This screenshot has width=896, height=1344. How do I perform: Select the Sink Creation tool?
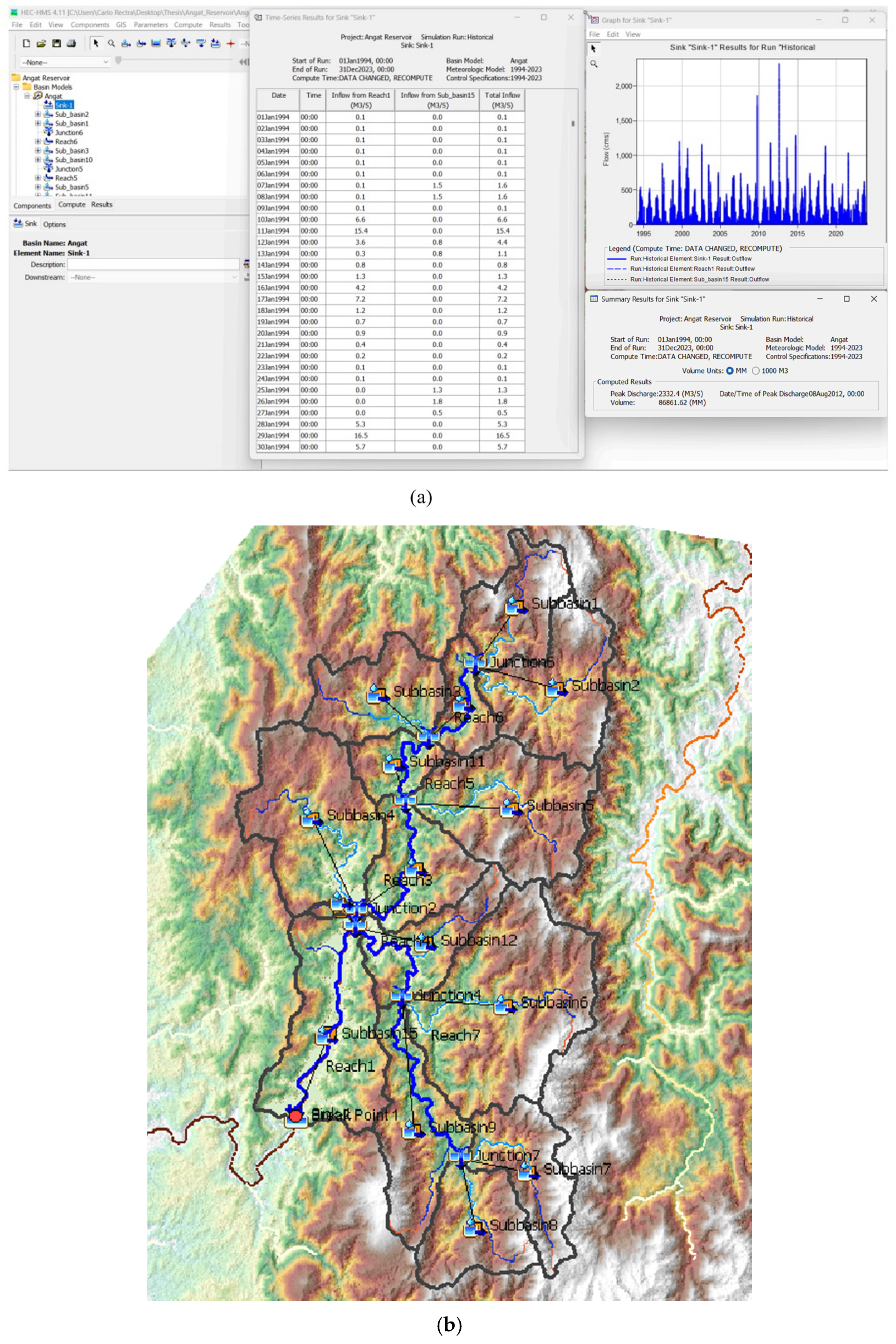click(215, 44)
